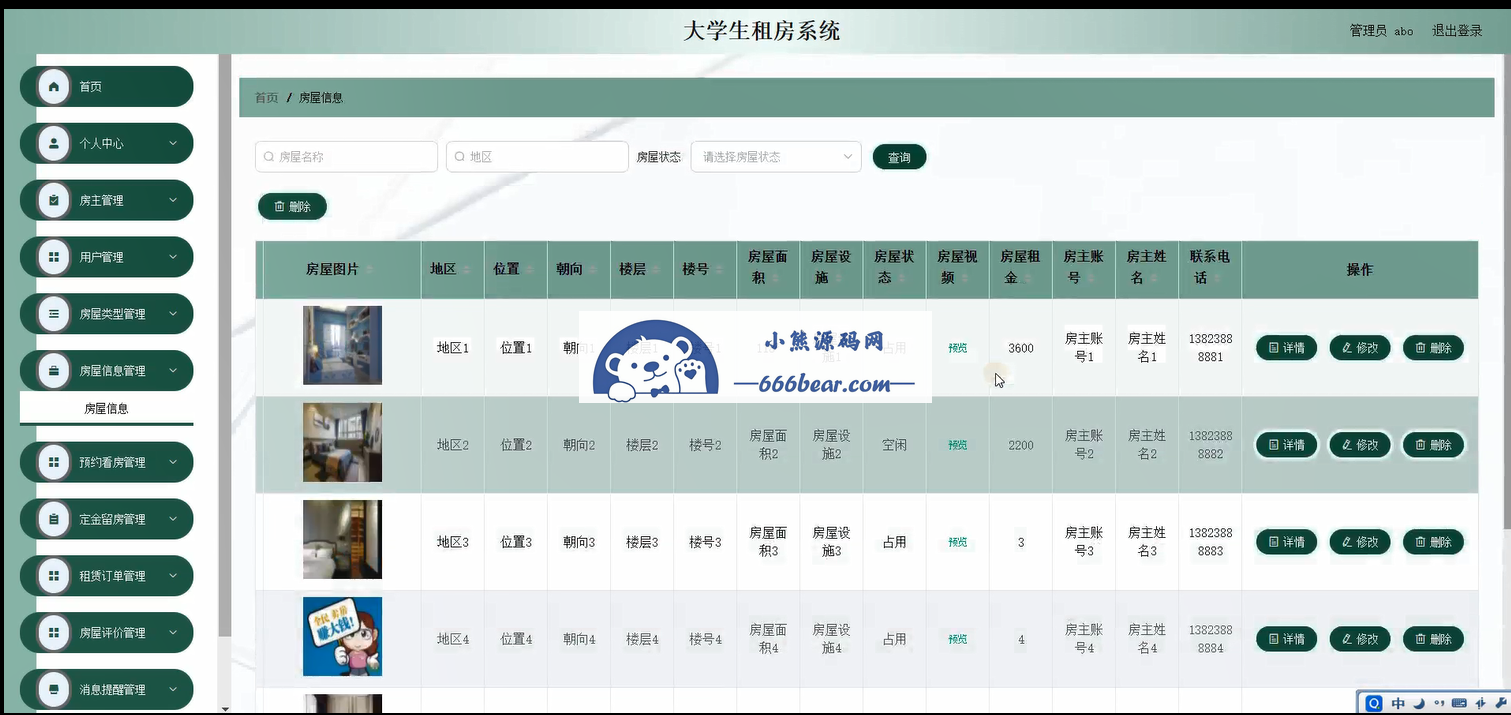Expand the 房主管理 menu chevron

[x=173, y=201]
